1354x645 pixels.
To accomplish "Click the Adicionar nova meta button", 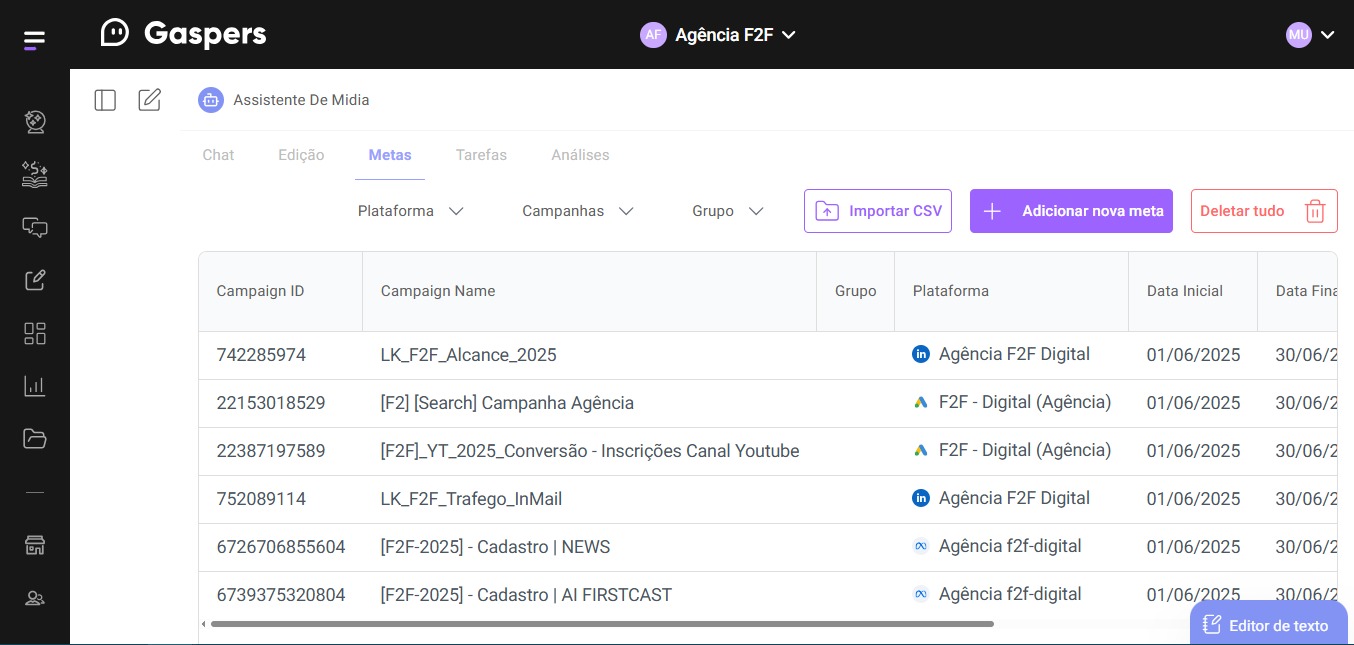I will [1071, 211].
